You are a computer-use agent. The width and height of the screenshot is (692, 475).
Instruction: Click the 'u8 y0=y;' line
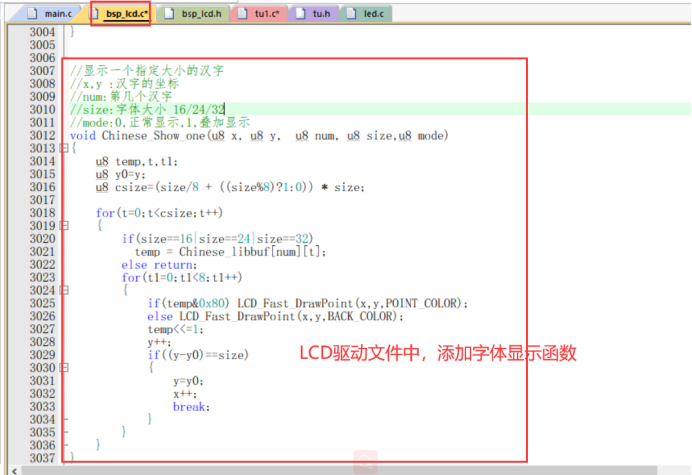(x=120, y=174)
